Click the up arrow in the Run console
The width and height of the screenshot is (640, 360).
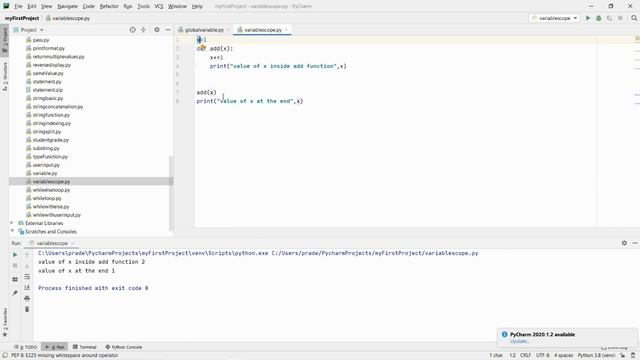(27, 254)
